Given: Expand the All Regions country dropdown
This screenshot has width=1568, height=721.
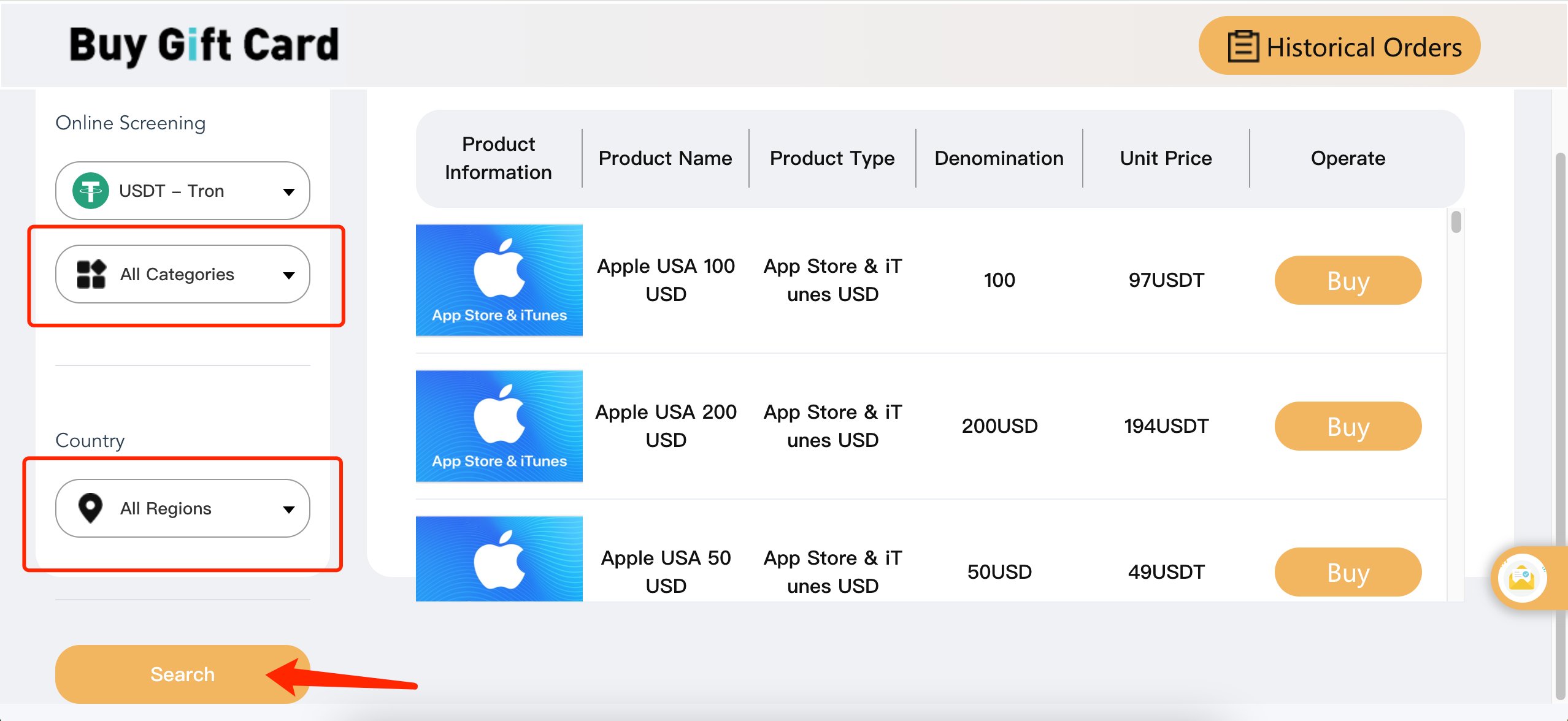Looking at the screenshot, I should (x=183, y=508).
